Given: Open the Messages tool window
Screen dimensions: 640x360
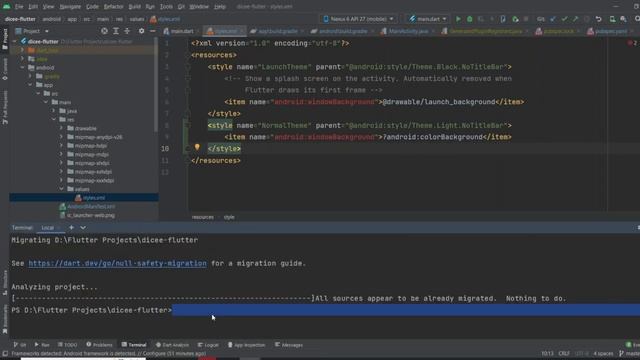Looking at the screenshot, I should coord(289,345).
